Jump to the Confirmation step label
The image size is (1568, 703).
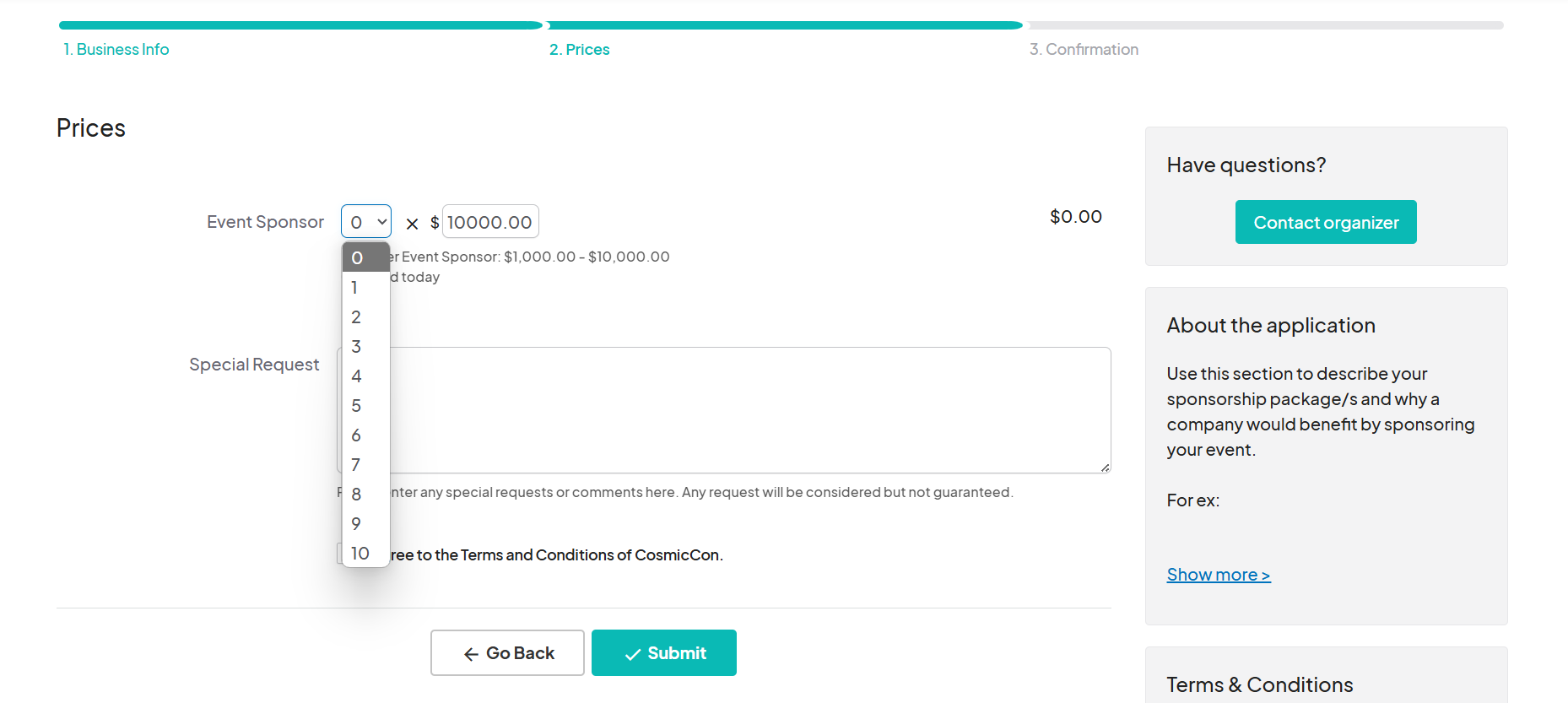(x=1084, y=50)
